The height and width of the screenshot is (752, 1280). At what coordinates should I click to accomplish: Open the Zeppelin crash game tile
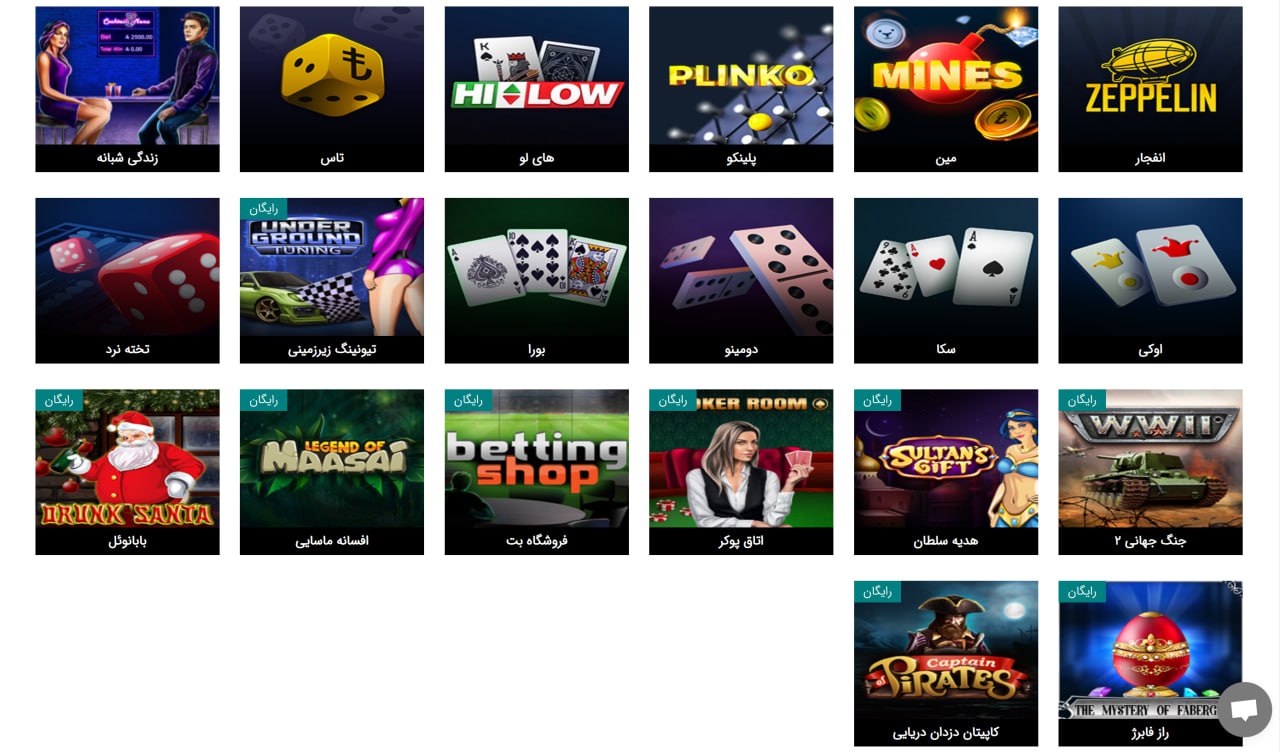point(1150,89)
